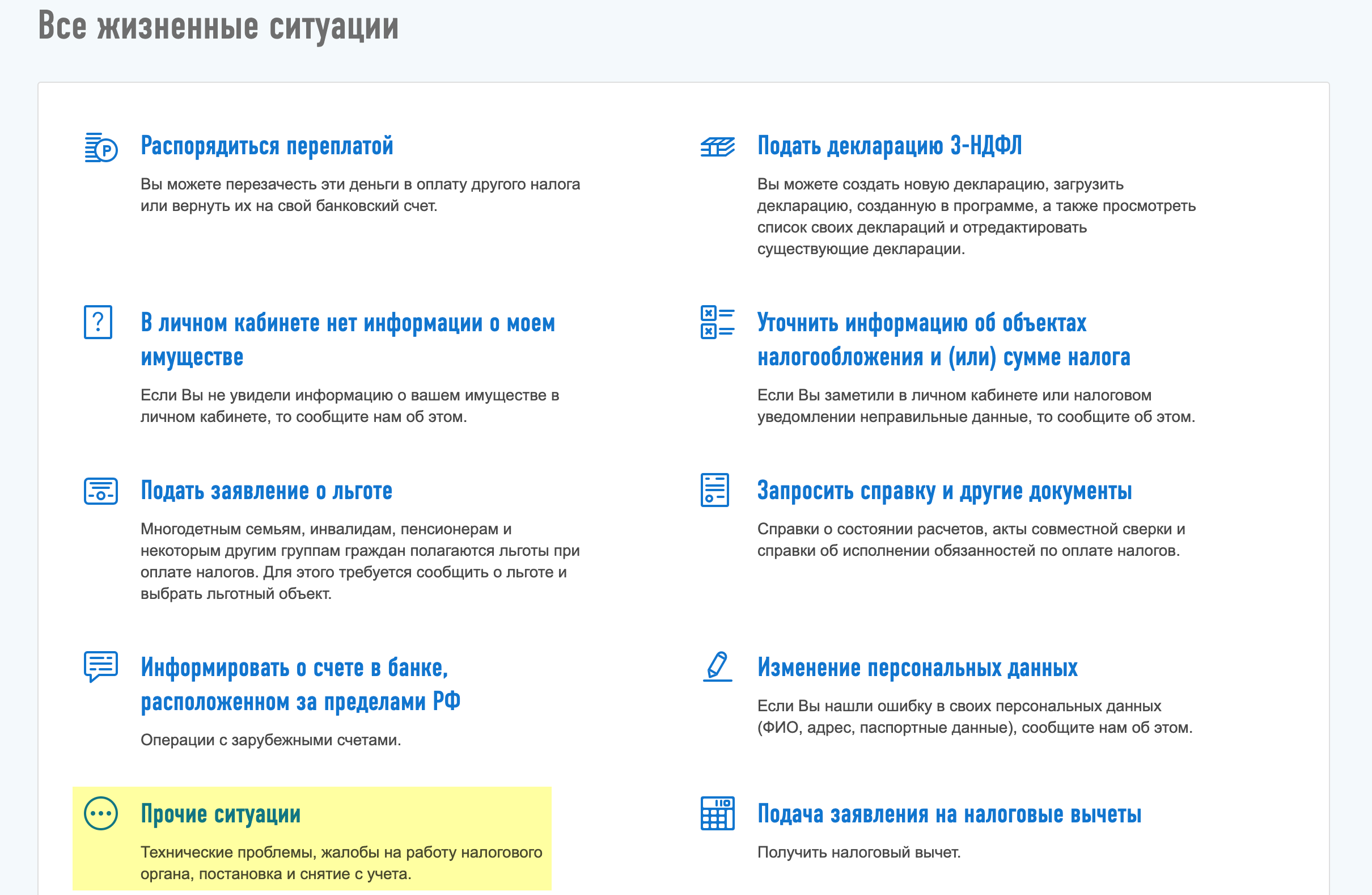Open 'В личном кабинете нет информации о моем имуществе'
This screenshot has width=1372, height=895.
tap(348, 340)
